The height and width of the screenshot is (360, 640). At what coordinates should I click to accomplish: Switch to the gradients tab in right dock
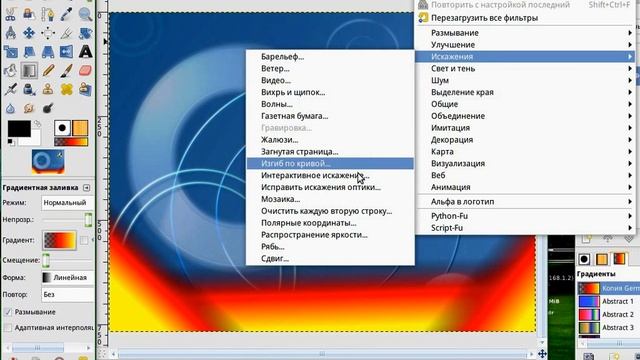point(620,259)
